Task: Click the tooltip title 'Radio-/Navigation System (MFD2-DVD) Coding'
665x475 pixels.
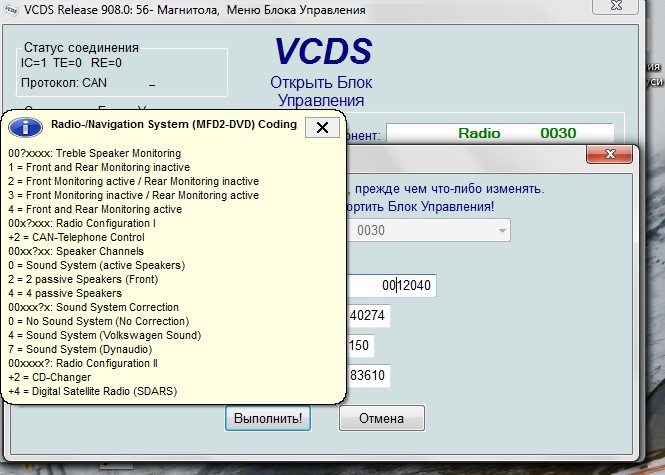Action: [x=174, y=124]
